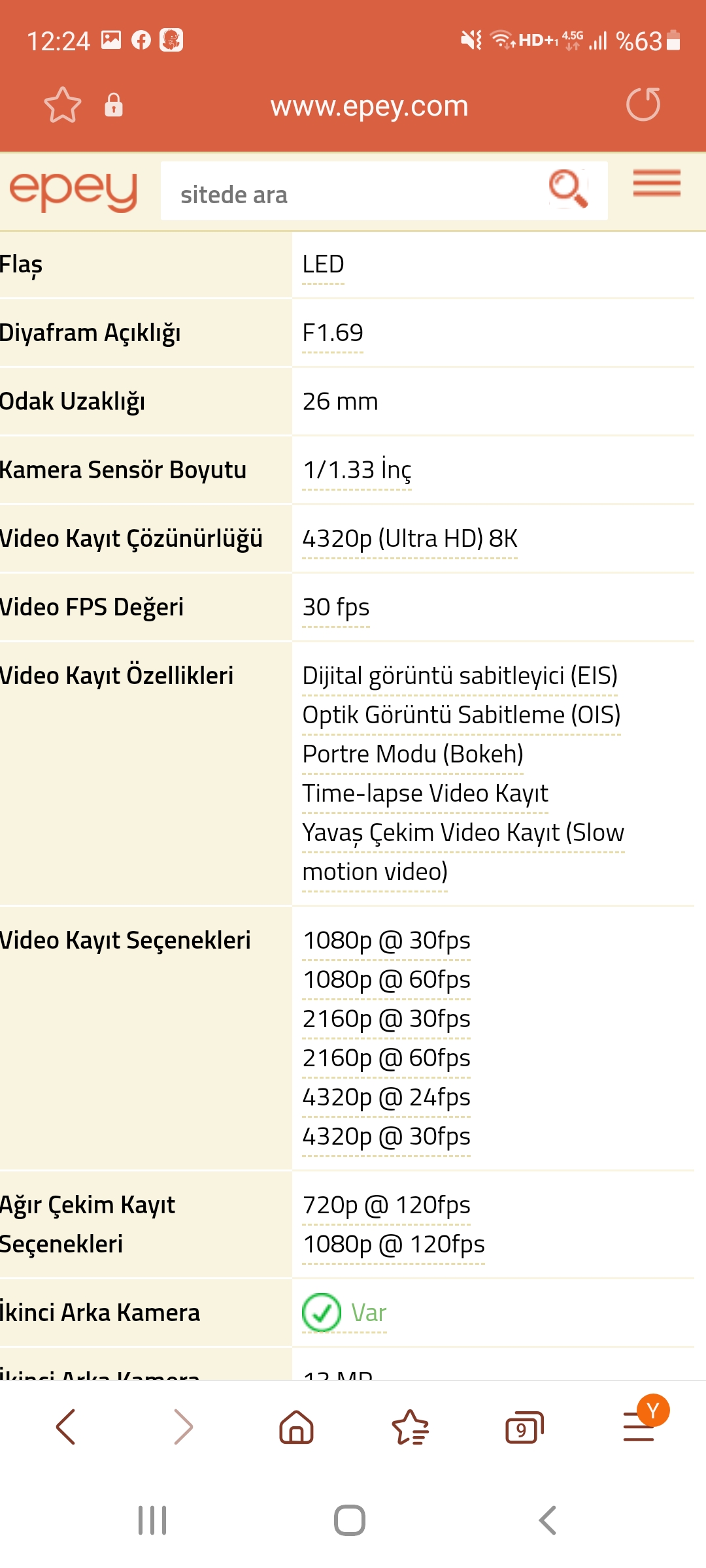The height and width of the screenshot is (1568, 706).
Task: Tap the www.epey.com address bar
Action: pos(369,106)
